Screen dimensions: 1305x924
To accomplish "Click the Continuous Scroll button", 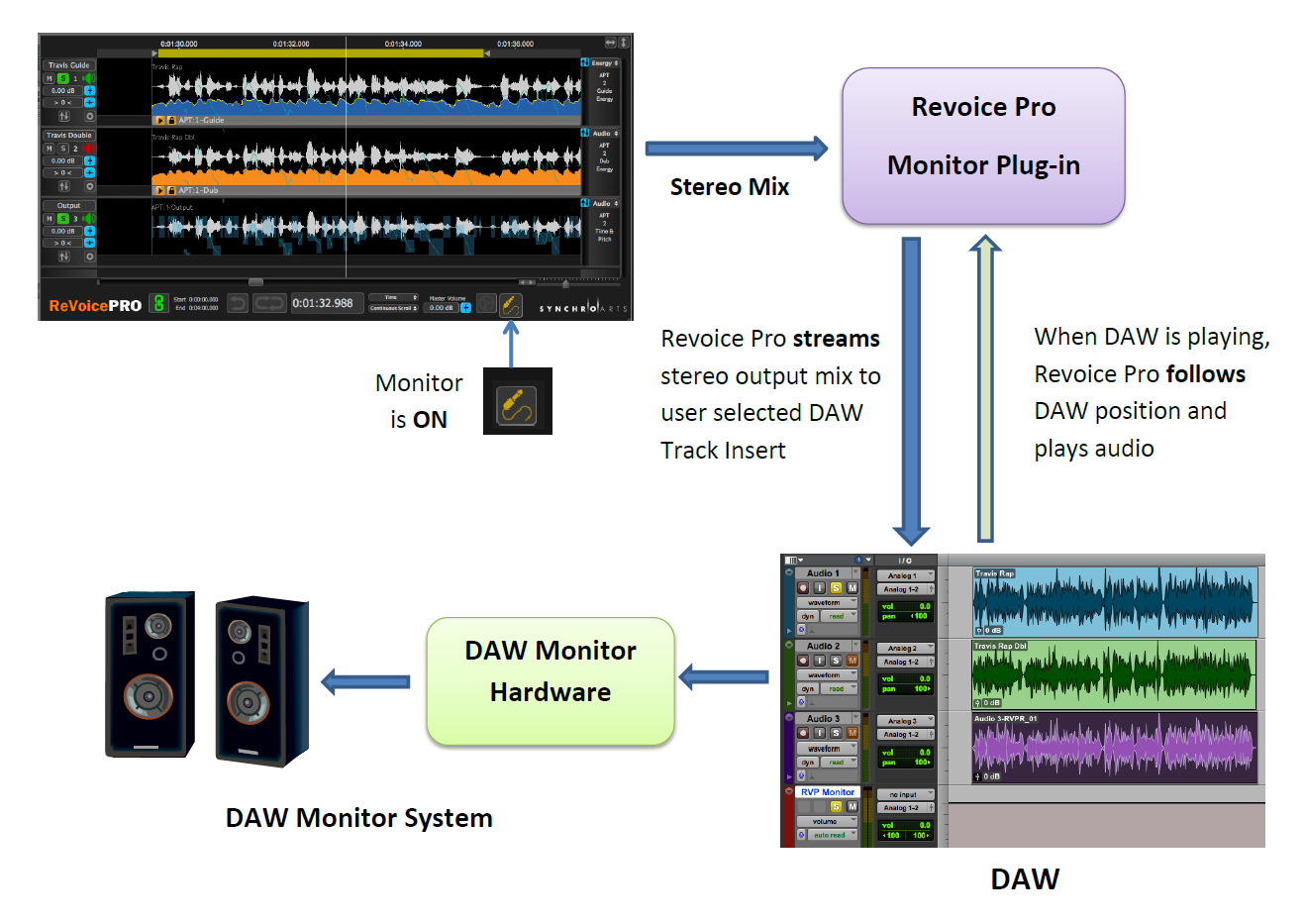I will [x=394, y=308].
